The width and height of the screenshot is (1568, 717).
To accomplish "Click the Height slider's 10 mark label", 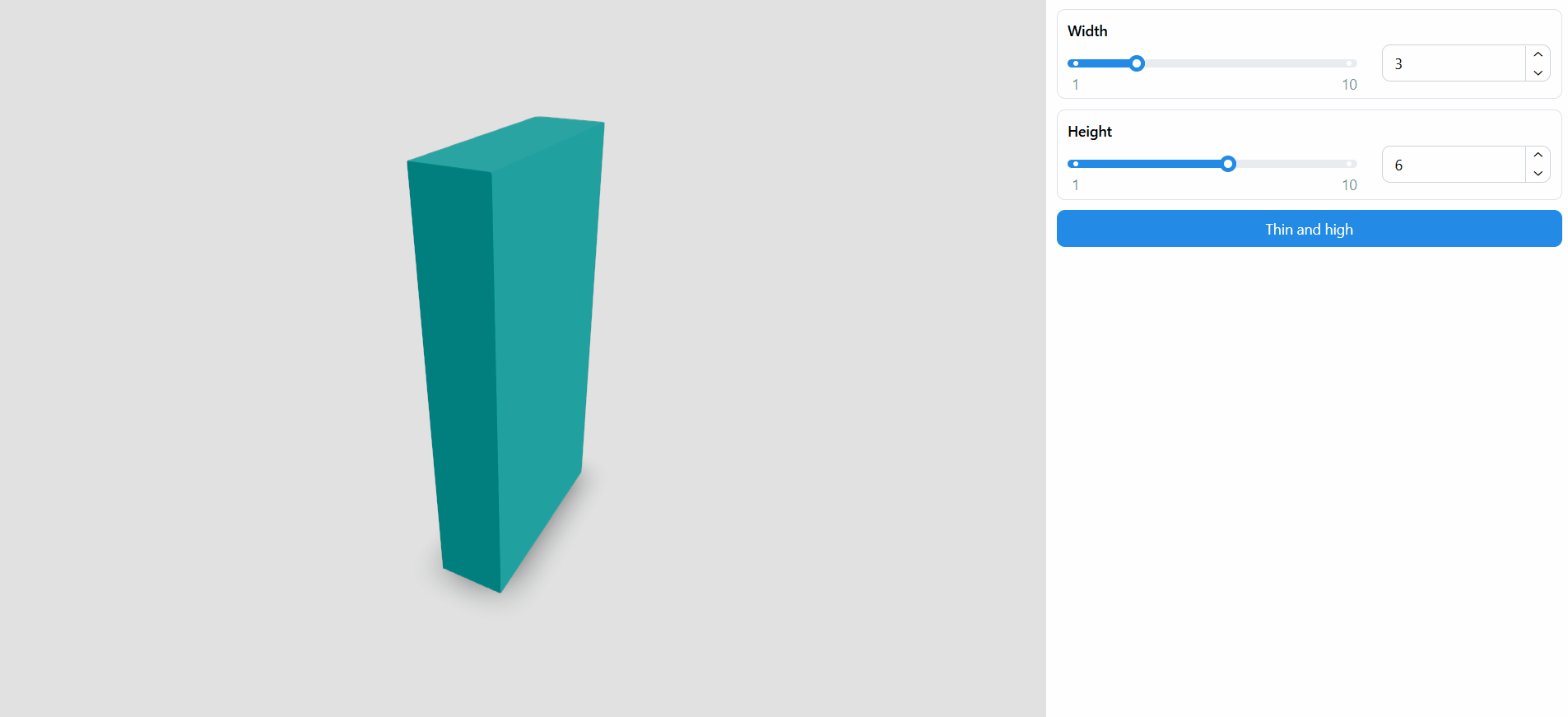I will [1349, 185].
